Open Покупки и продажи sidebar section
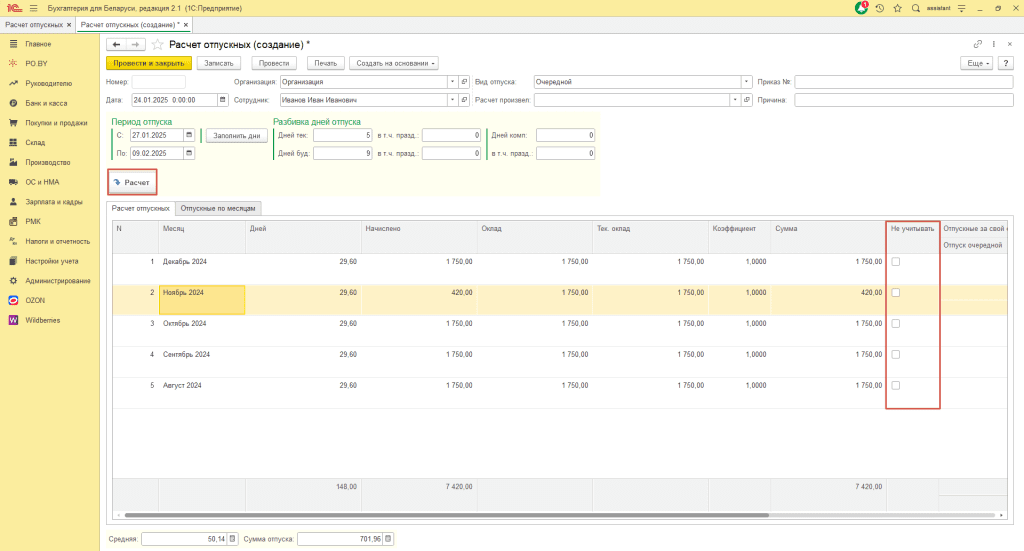 click(56, 123)
